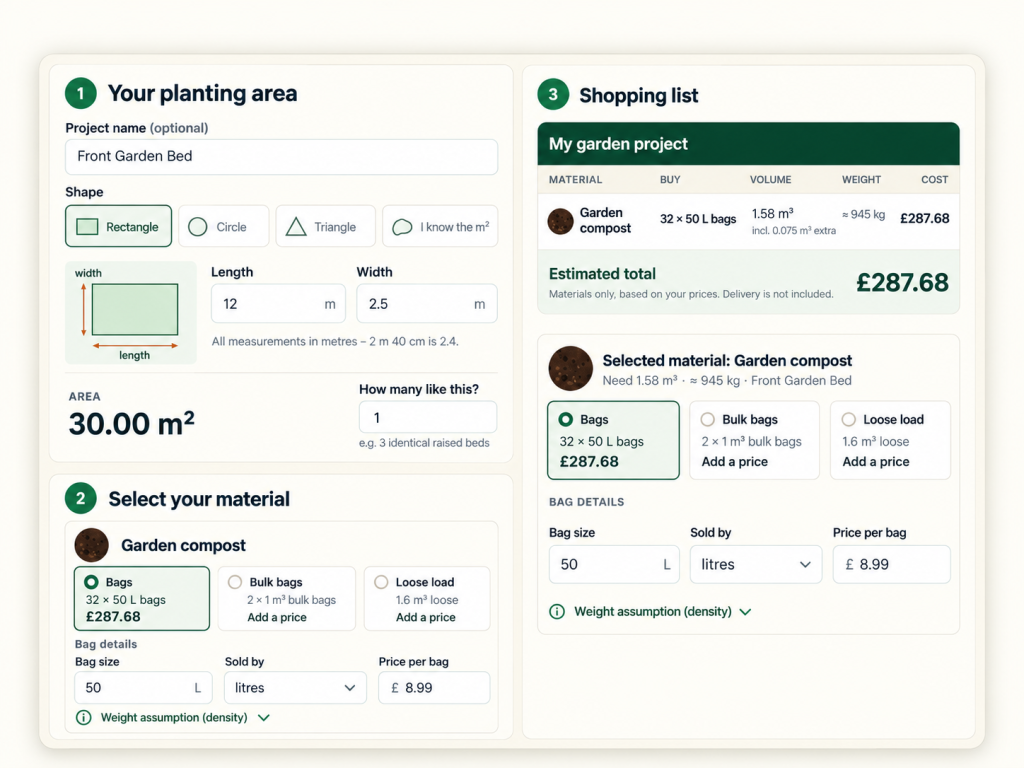Click the triangle icon in the Triangle button
This screenshot has width=1024, height=768.
(x=296, y=227)
